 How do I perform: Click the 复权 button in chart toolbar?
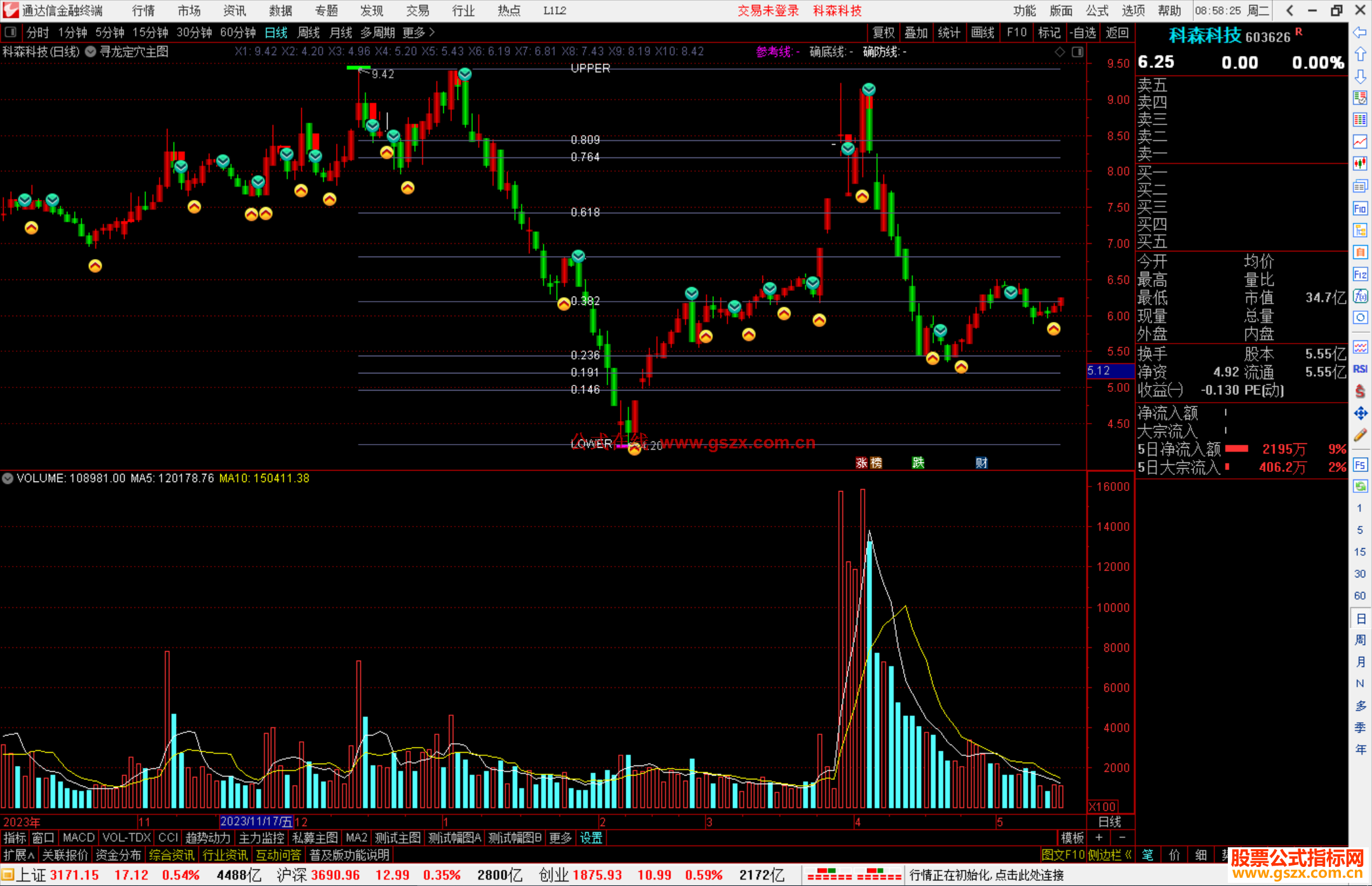point(884,32)
